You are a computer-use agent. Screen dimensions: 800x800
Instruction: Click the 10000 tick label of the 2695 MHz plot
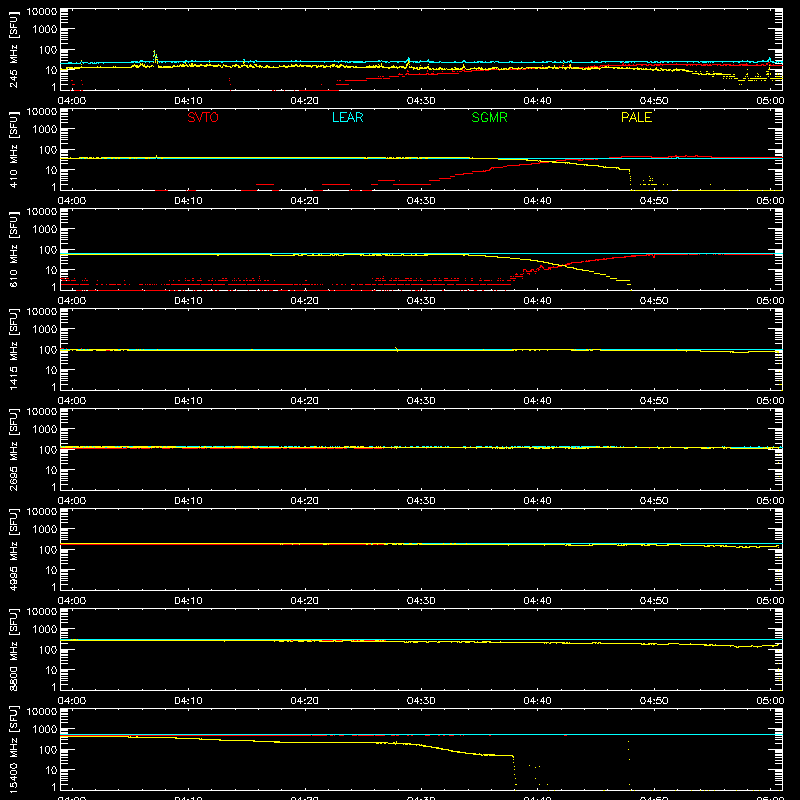tap(42, 411)
